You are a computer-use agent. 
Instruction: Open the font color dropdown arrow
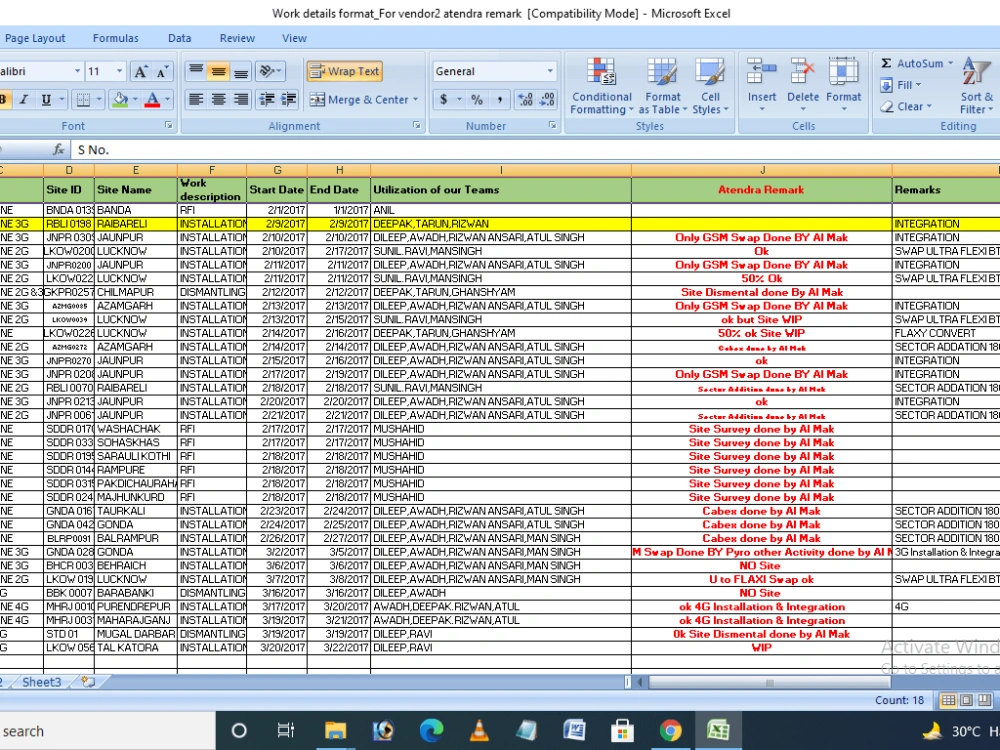[x=167, y=99]
